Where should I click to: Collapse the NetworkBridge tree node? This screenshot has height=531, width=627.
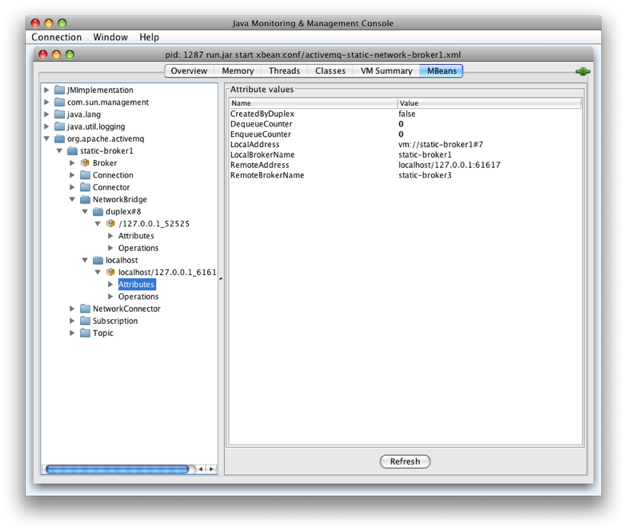tap(72, 199)
